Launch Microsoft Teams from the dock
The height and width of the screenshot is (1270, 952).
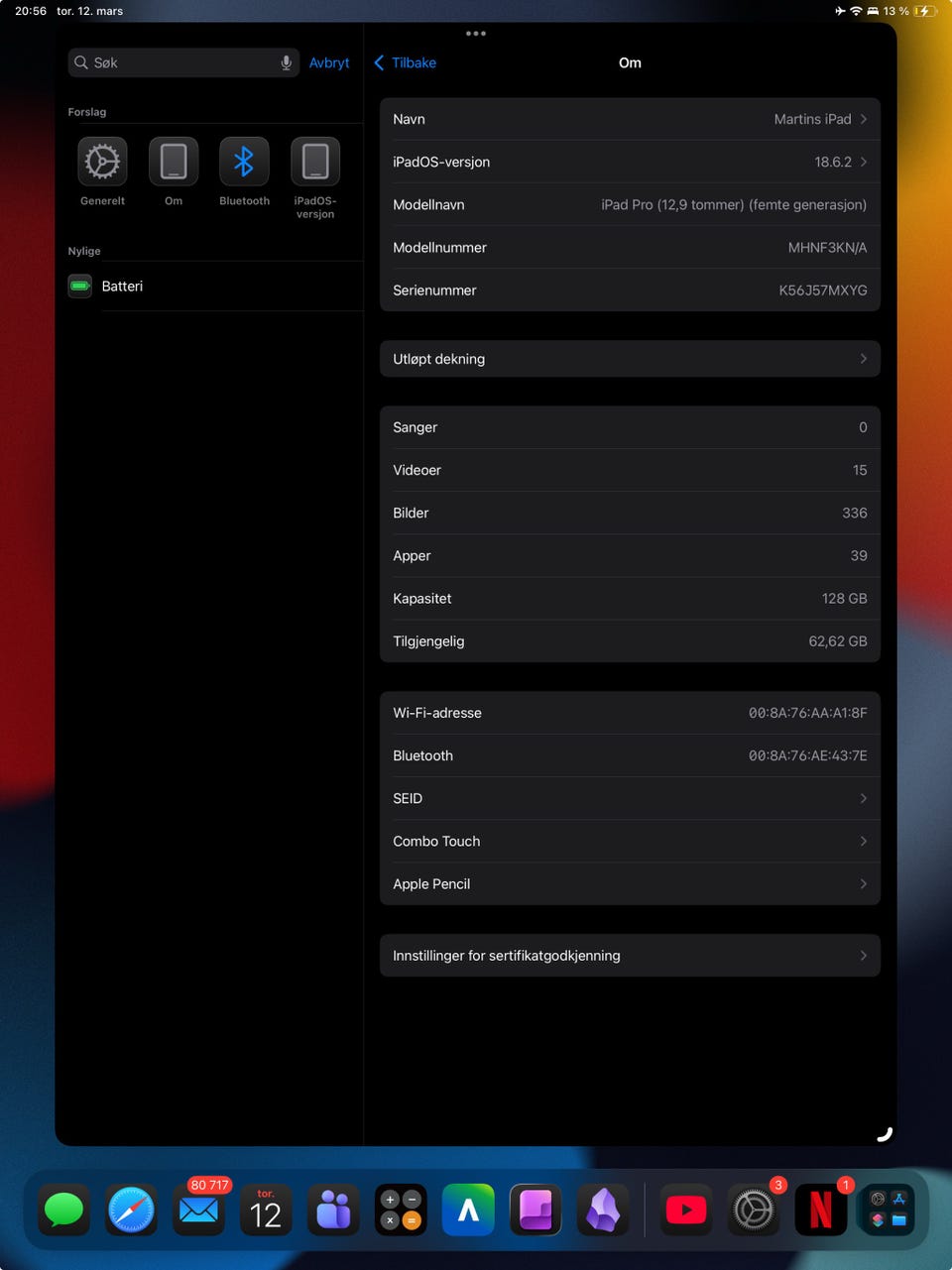tap(333, 1210)
